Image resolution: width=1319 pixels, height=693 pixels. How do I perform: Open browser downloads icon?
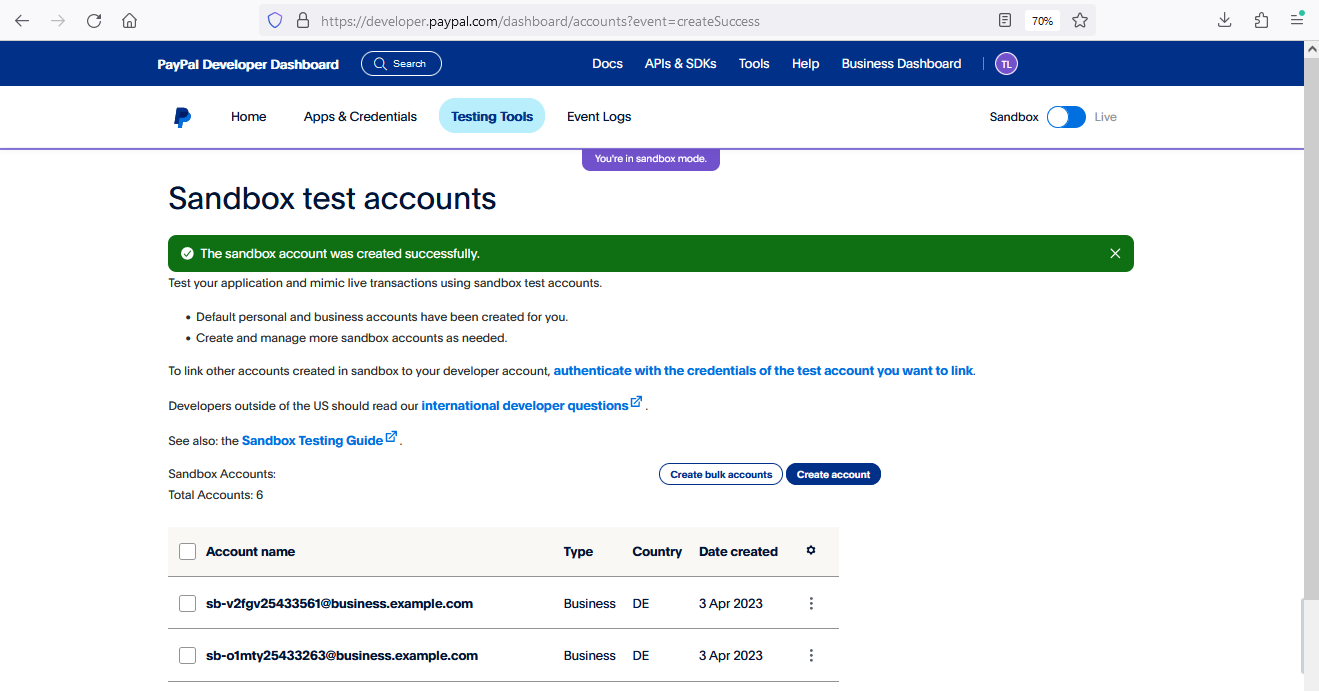tap(1224, 20)
